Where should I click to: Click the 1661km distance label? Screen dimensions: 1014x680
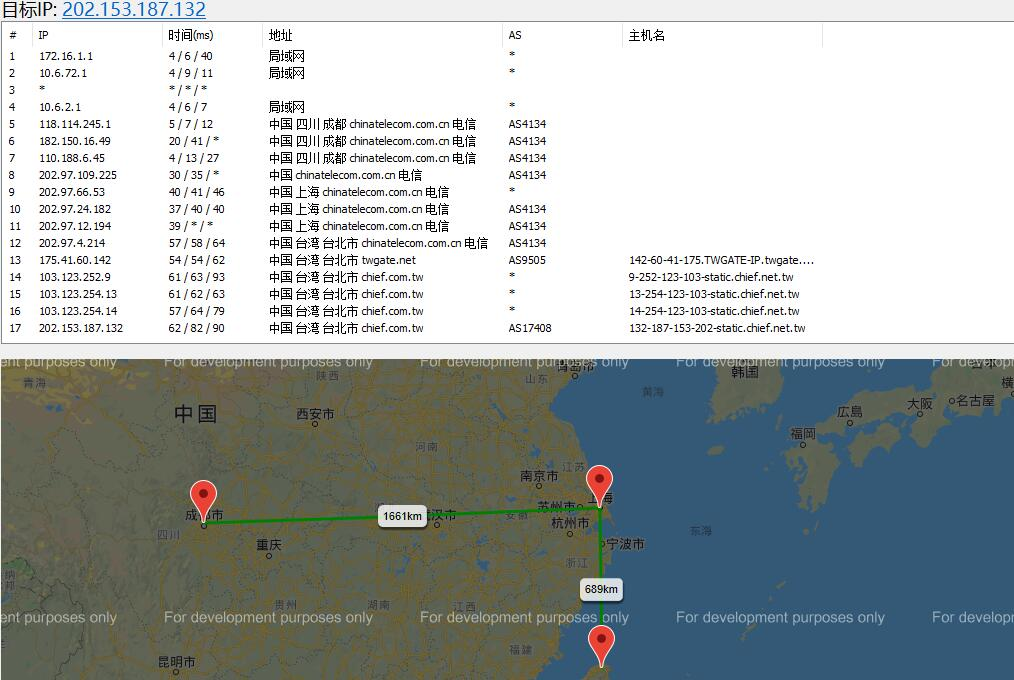click(402, 516)
